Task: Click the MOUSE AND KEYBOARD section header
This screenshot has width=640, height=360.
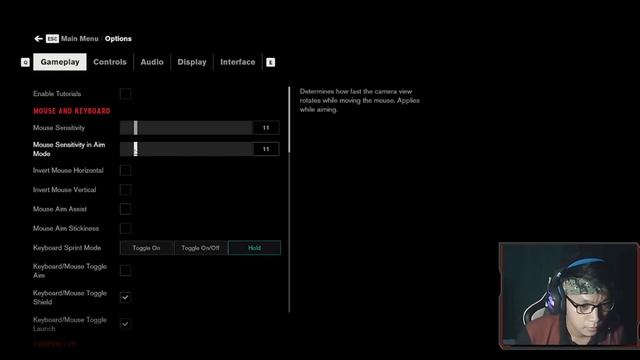Action: tap(72, 111)
